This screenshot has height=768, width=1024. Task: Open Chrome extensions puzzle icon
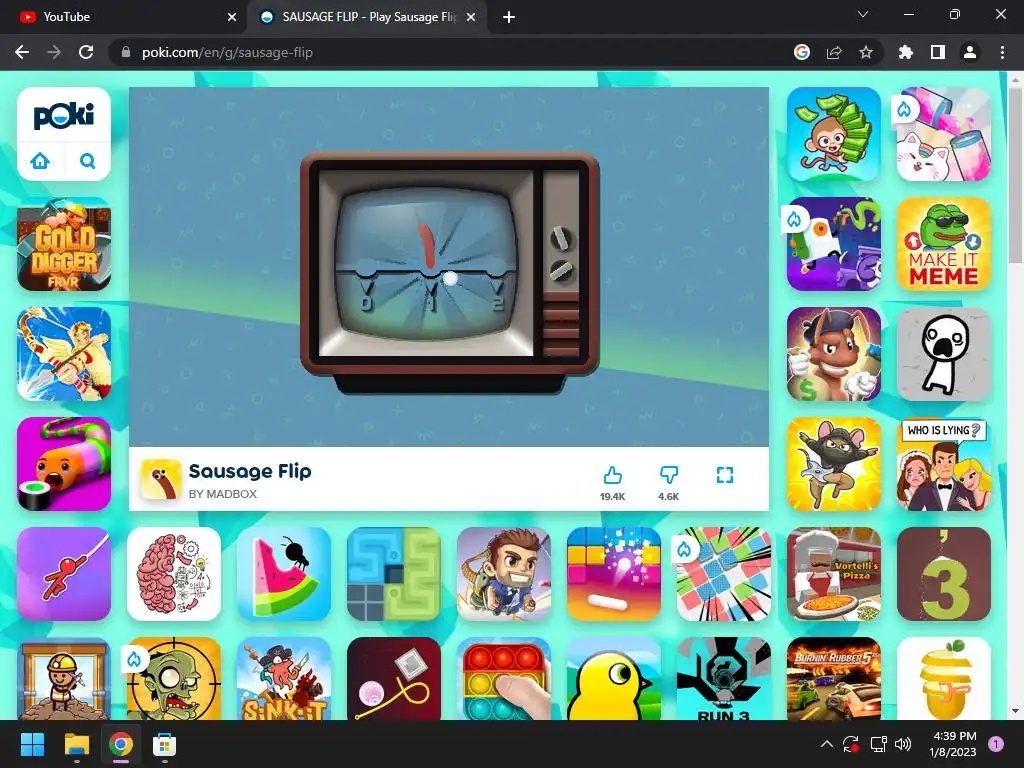pyautogui.click(x=906, y=52)
